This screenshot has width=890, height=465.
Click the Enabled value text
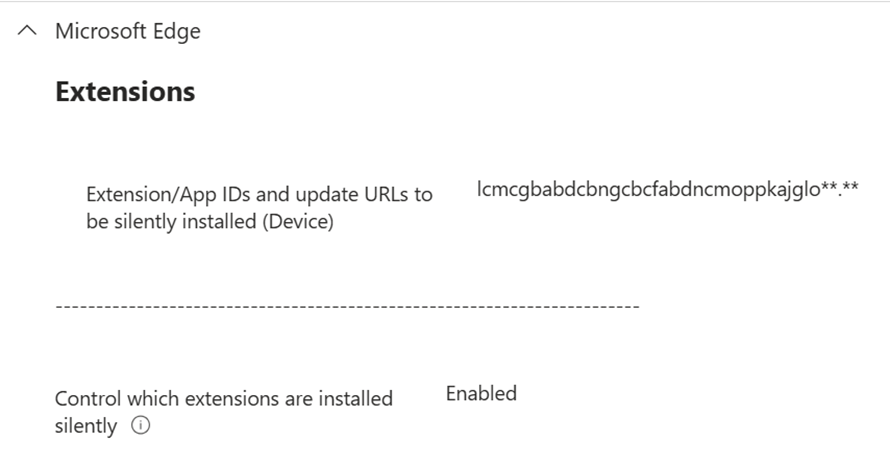(x=481, y=393)
